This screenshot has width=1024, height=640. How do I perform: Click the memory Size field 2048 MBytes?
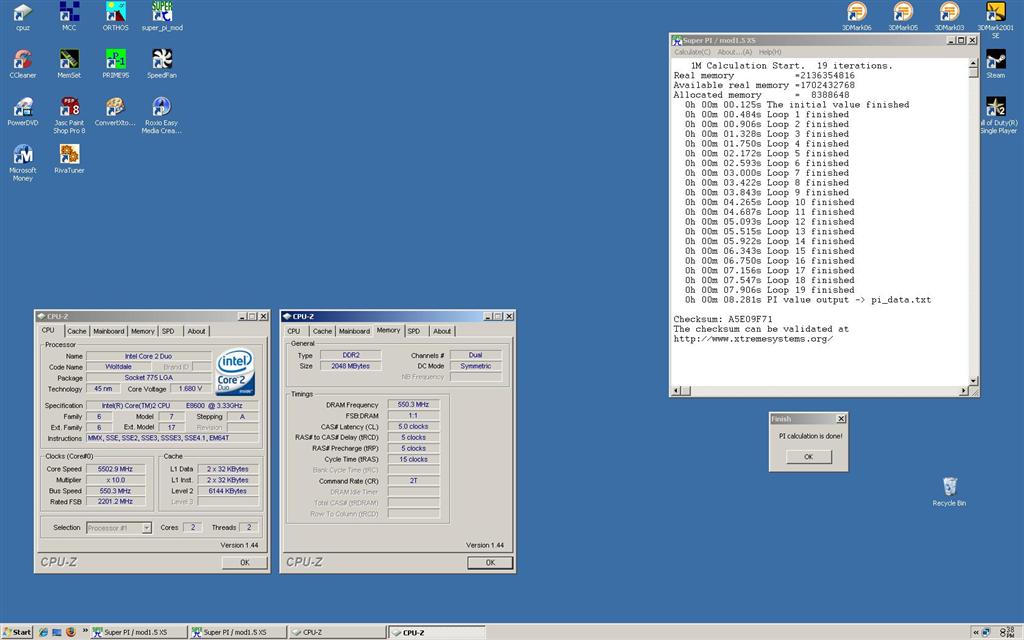coord(351,366)
